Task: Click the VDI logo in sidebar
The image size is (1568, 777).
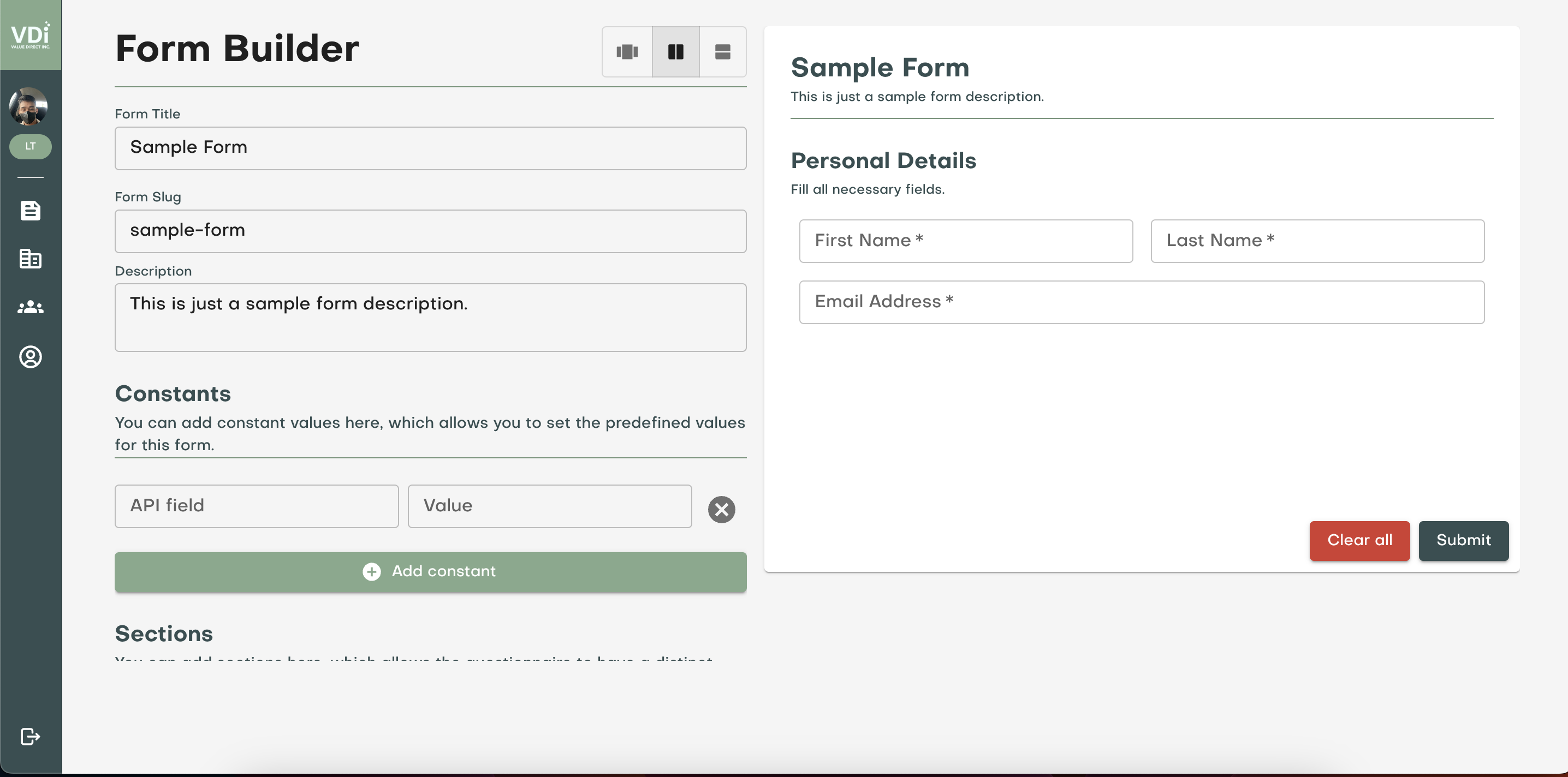Action: pyautogui.click(x=31, y=35)
